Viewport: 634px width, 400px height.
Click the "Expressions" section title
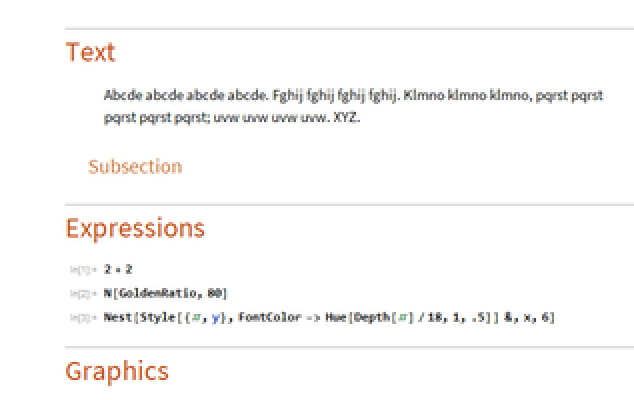click(x=135, y=228)
